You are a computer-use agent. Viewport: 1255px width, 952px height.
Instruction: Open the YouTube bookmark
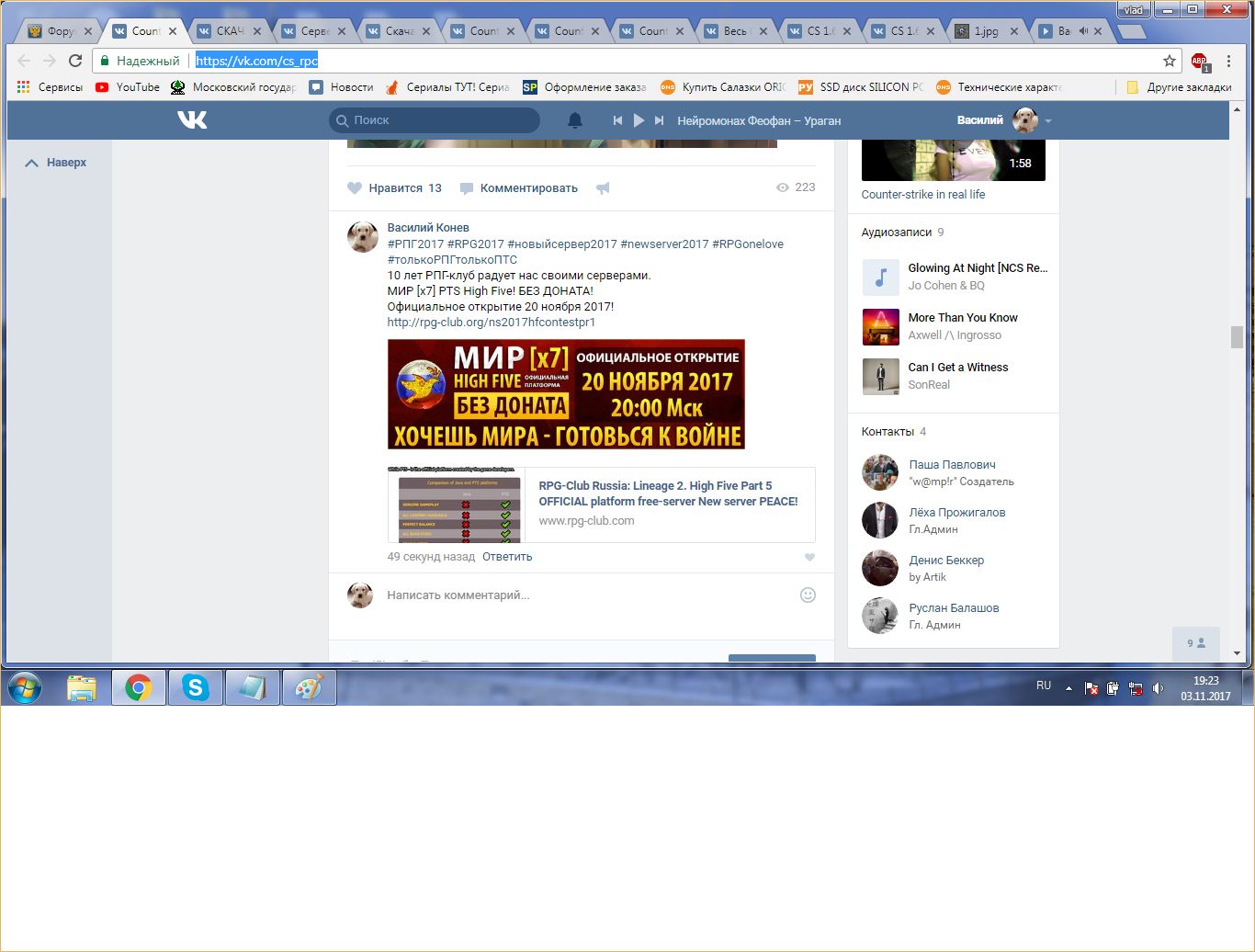pyautogui.click(x=128, y=87)
